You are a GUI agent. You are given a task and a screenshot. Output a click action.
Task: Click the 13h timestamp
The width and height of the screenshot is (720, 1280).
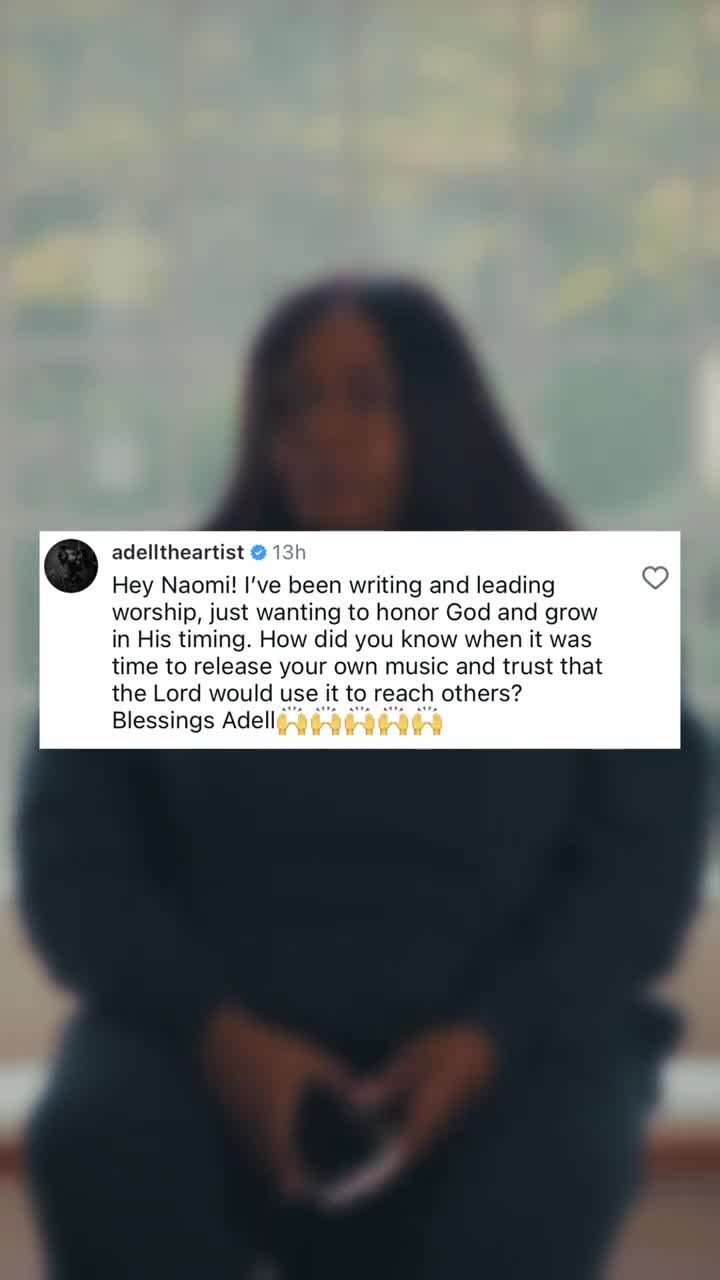click(289, 552)
